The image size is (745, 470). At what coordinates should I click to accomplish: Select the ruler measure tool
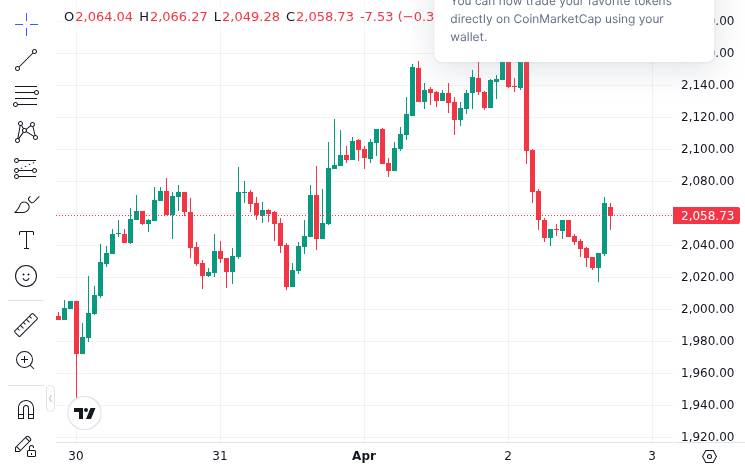tap(26, 324)
